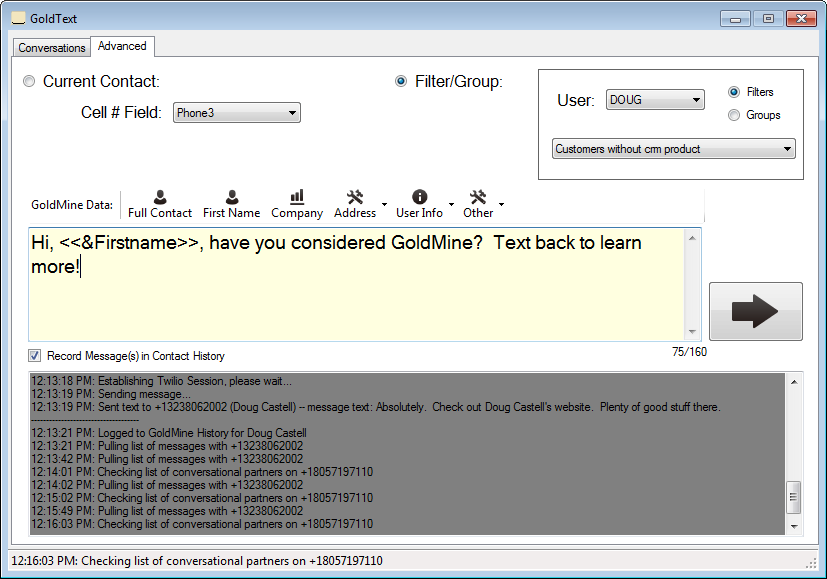This screenshot has height=579, width=827.
Task: Click inside the message text box
Action: coord(357,285)
